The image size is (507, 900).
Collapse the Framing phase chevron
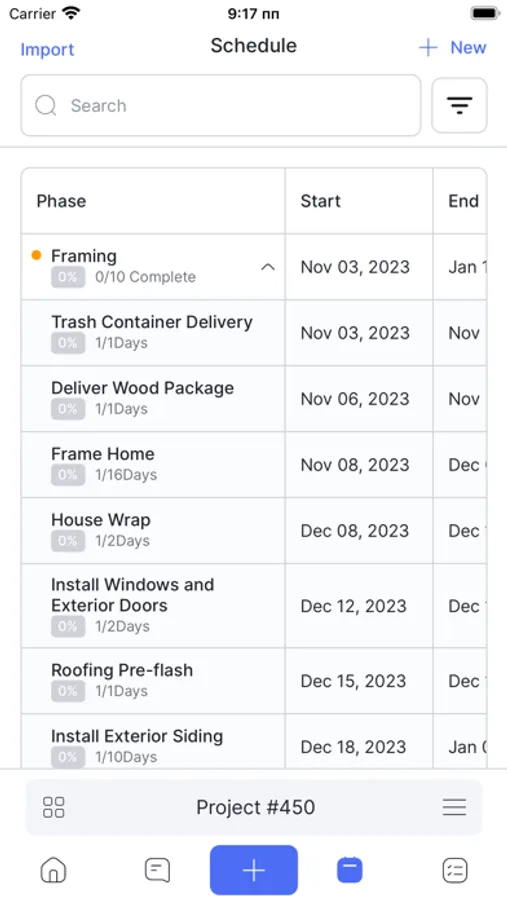pyautogui.click(x=268, y=267)
